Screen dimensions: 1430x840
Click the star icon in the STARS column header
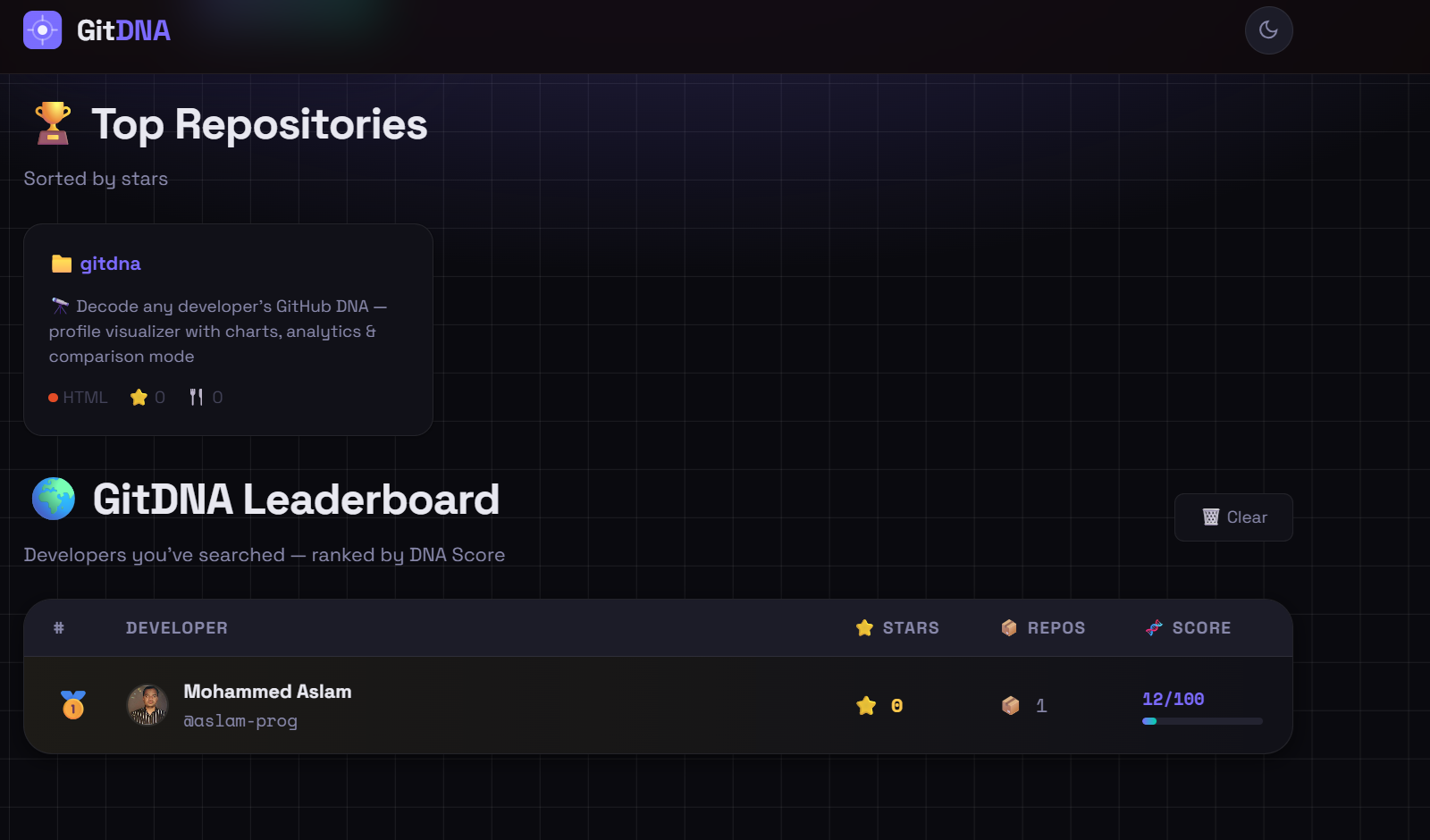pos(863,627)
